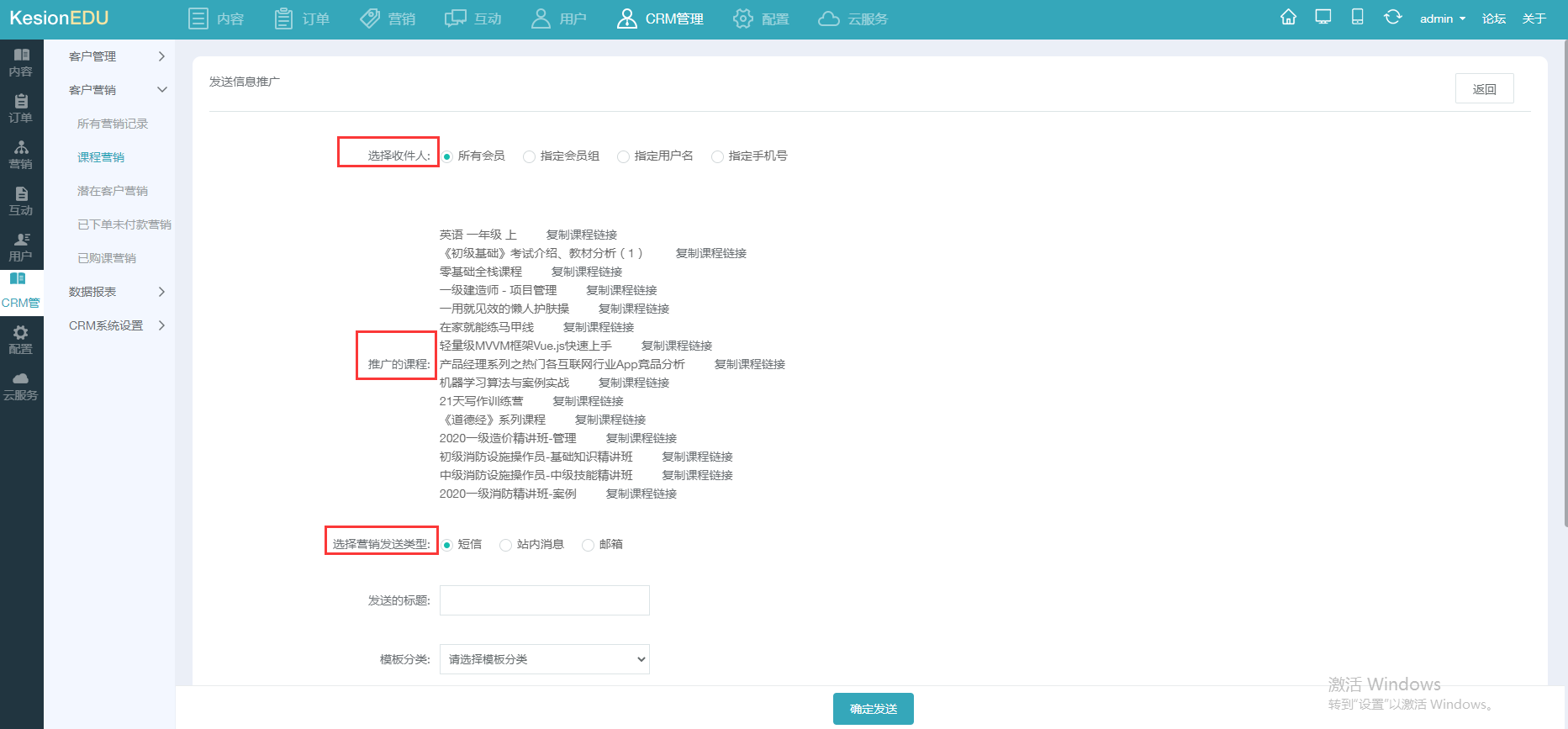The image size is (1568, 729).
Task: Open the 用户 top navigation menu
Action: pyautogui.click(x=559, y=18)
